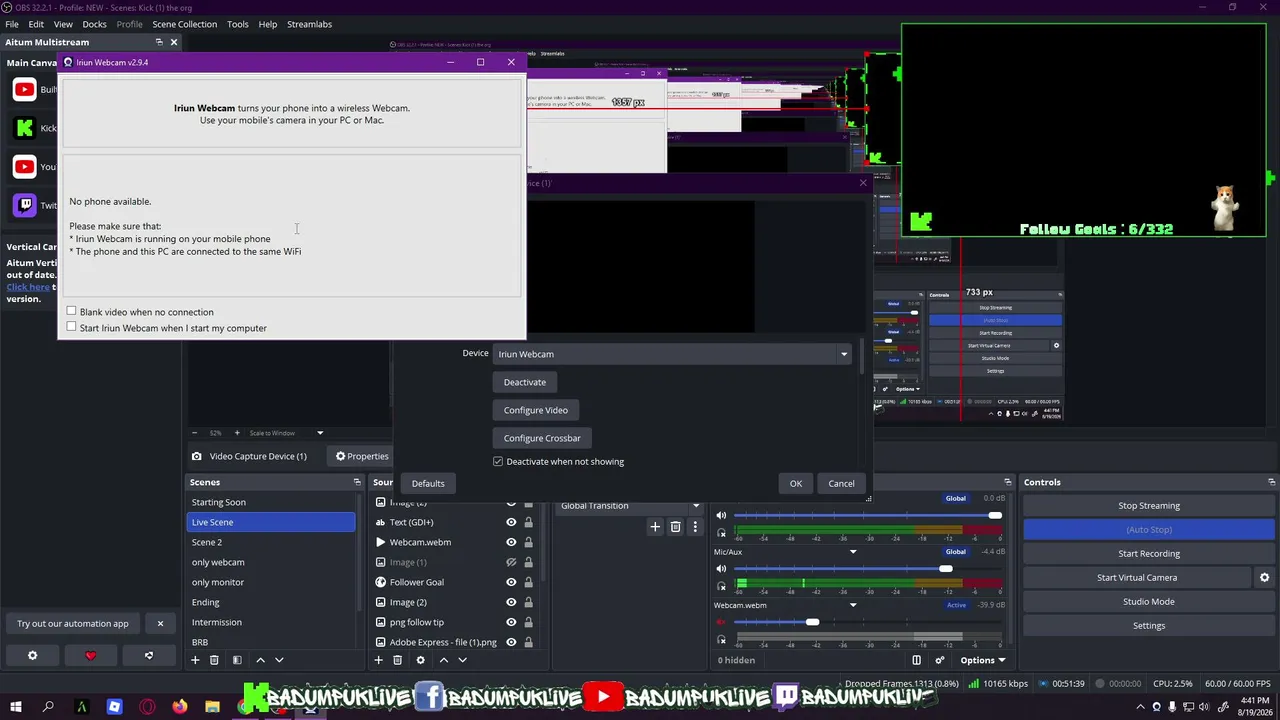The height and width of the screenshot is (720, 1280).
Task: Click Stop Streaming in Controls
Action: (1149, 506)
